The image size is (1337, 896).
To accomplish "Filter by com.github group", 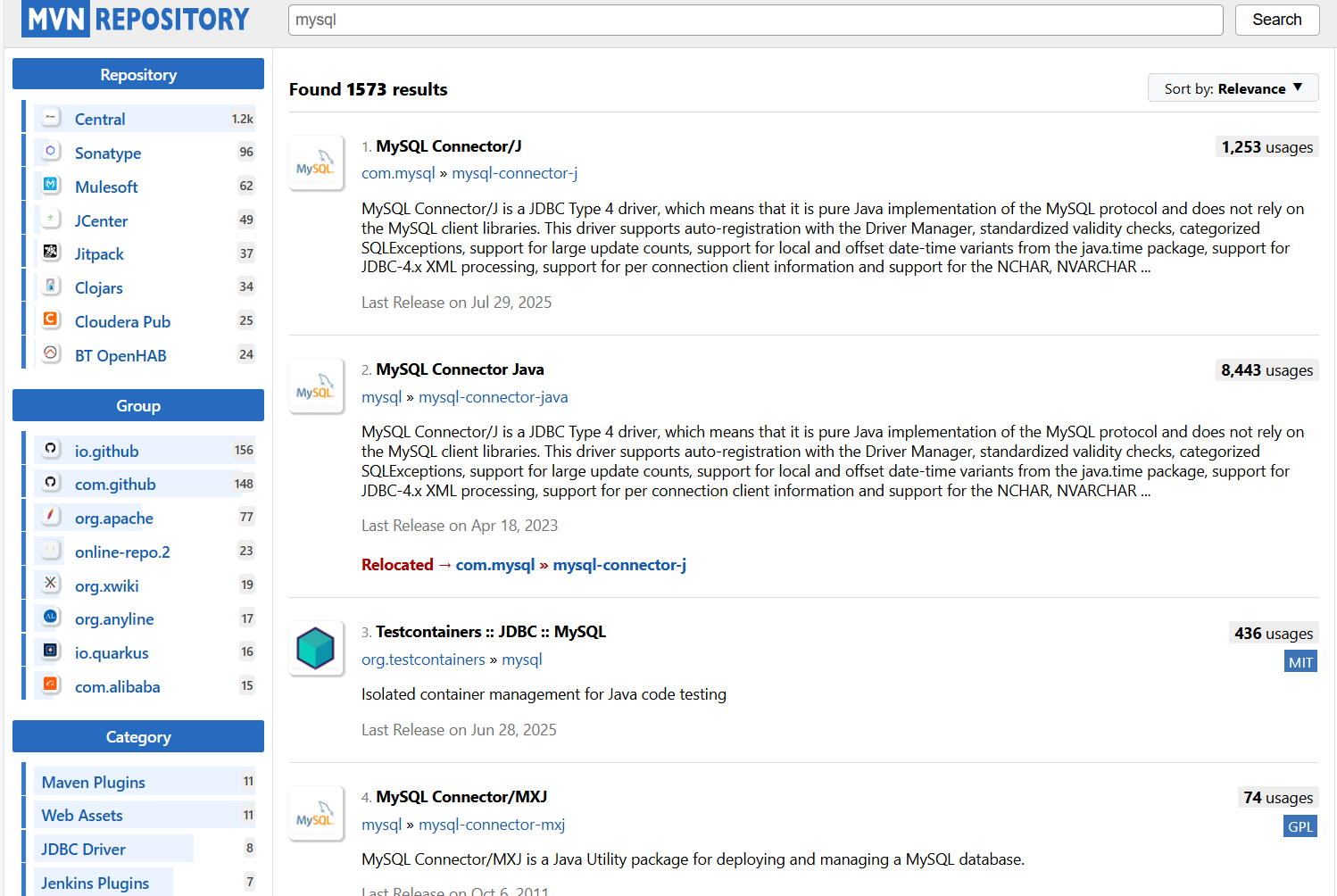I will 145,484.
